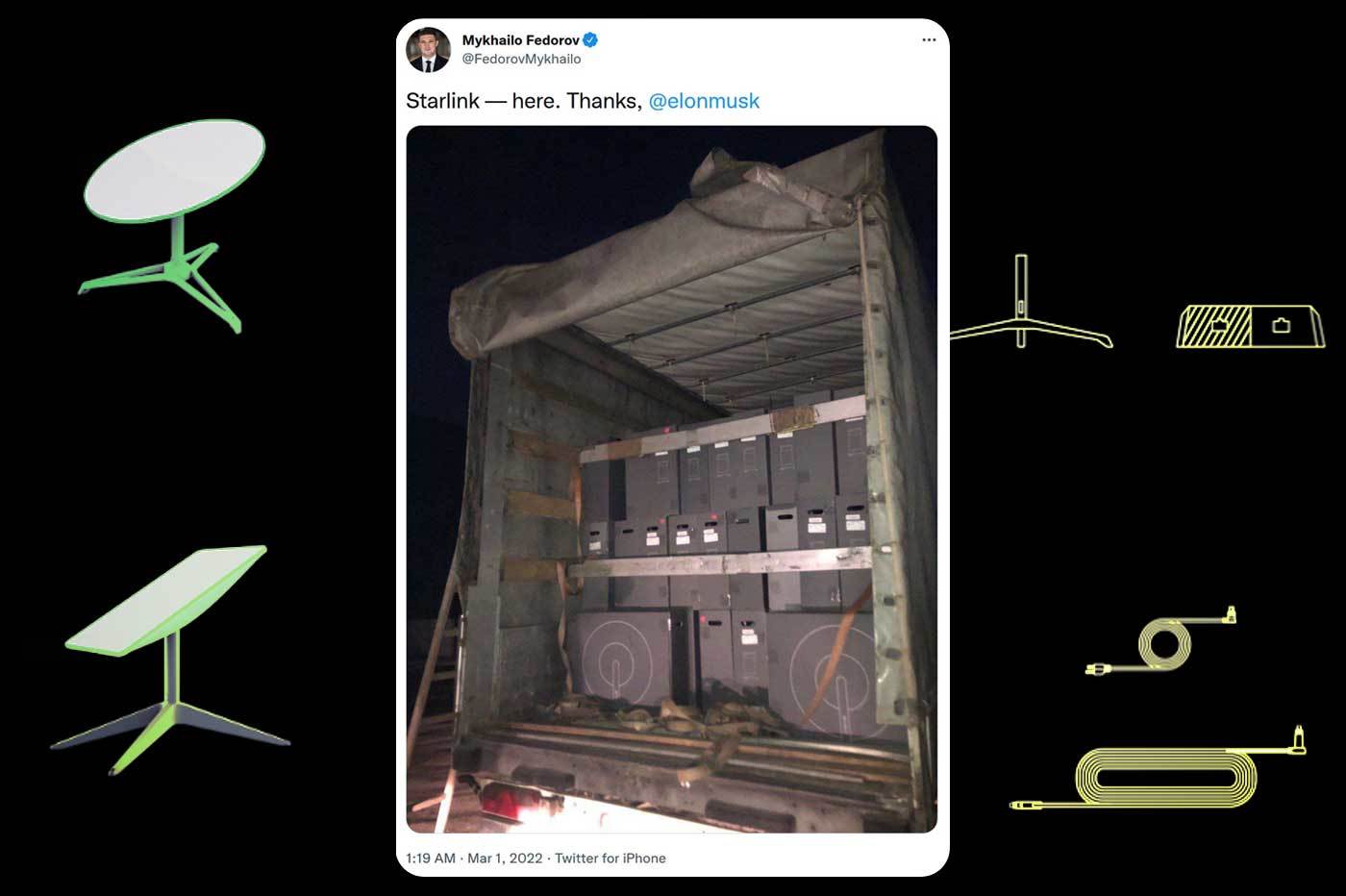
Task: Open the truck cargo photo in the tweet
Action: point(672,479)
